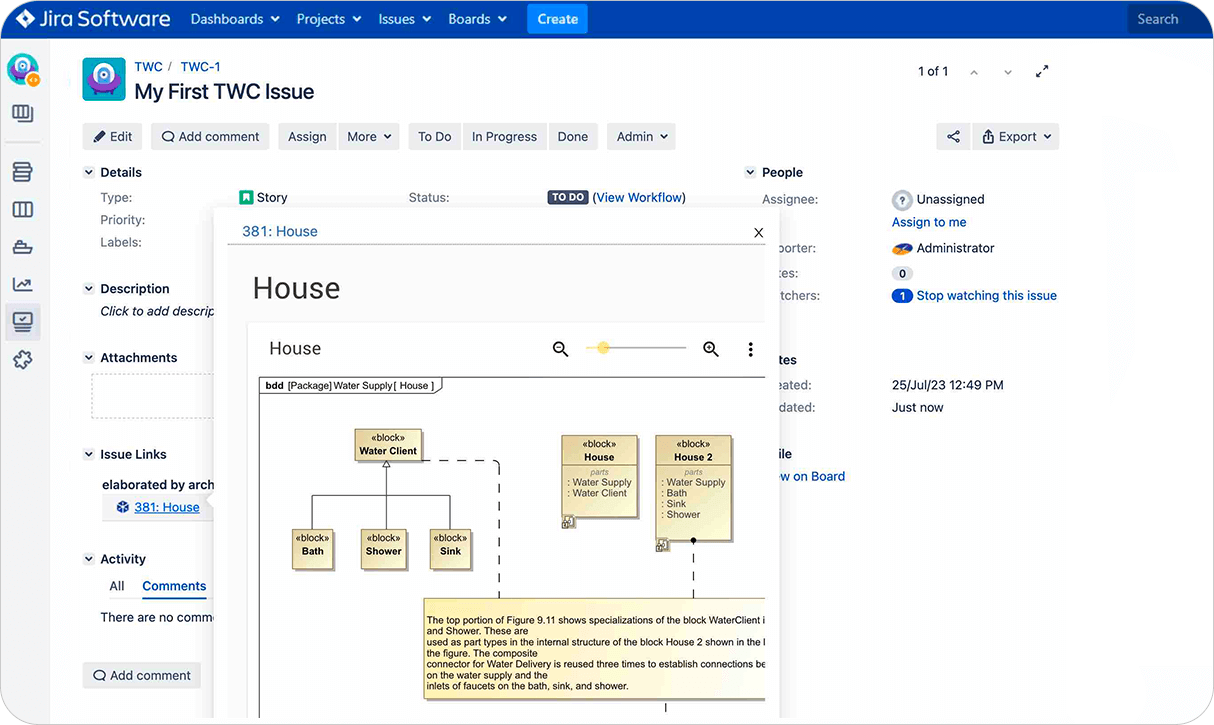
Task: Zoom out on the House diagram
Action: pyautogui.click(x=561, y=349)
